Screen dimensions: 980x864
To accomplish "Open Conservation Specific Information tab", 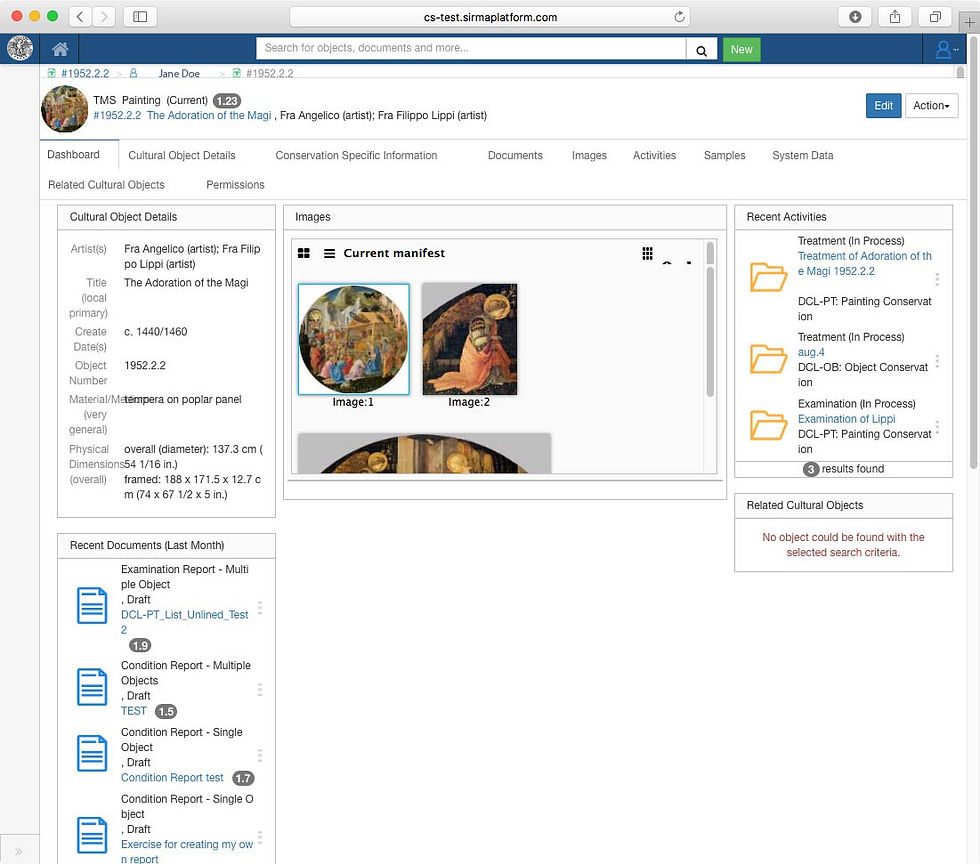I will [x=356, y=155].
